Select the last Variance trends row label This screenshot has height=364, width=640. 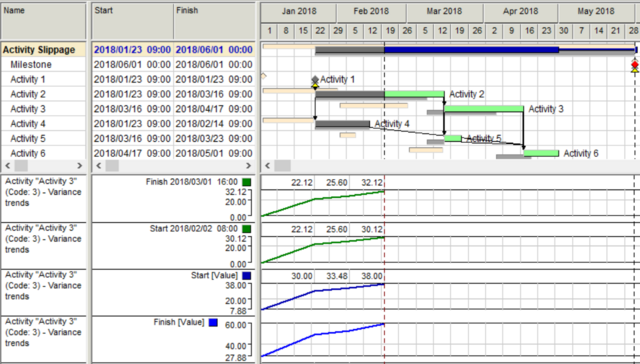click(43, 332)
